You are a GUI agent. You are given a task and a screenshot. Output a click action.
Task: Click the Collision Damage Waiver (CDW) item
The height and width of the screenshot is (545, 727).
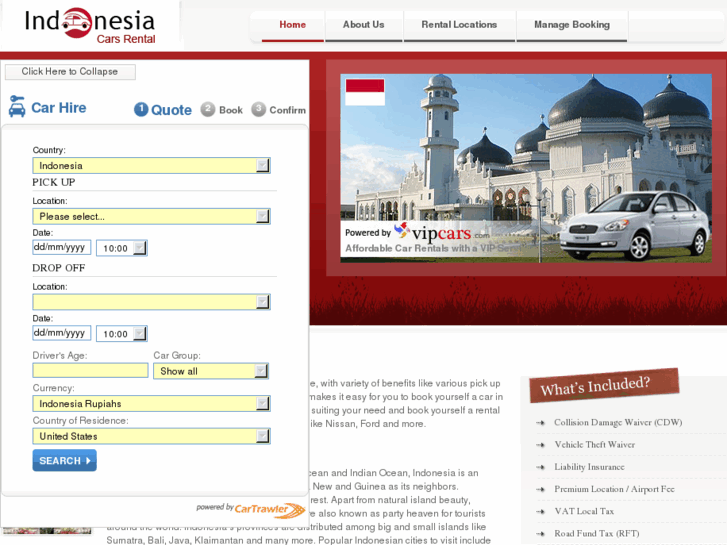point(618,423)
